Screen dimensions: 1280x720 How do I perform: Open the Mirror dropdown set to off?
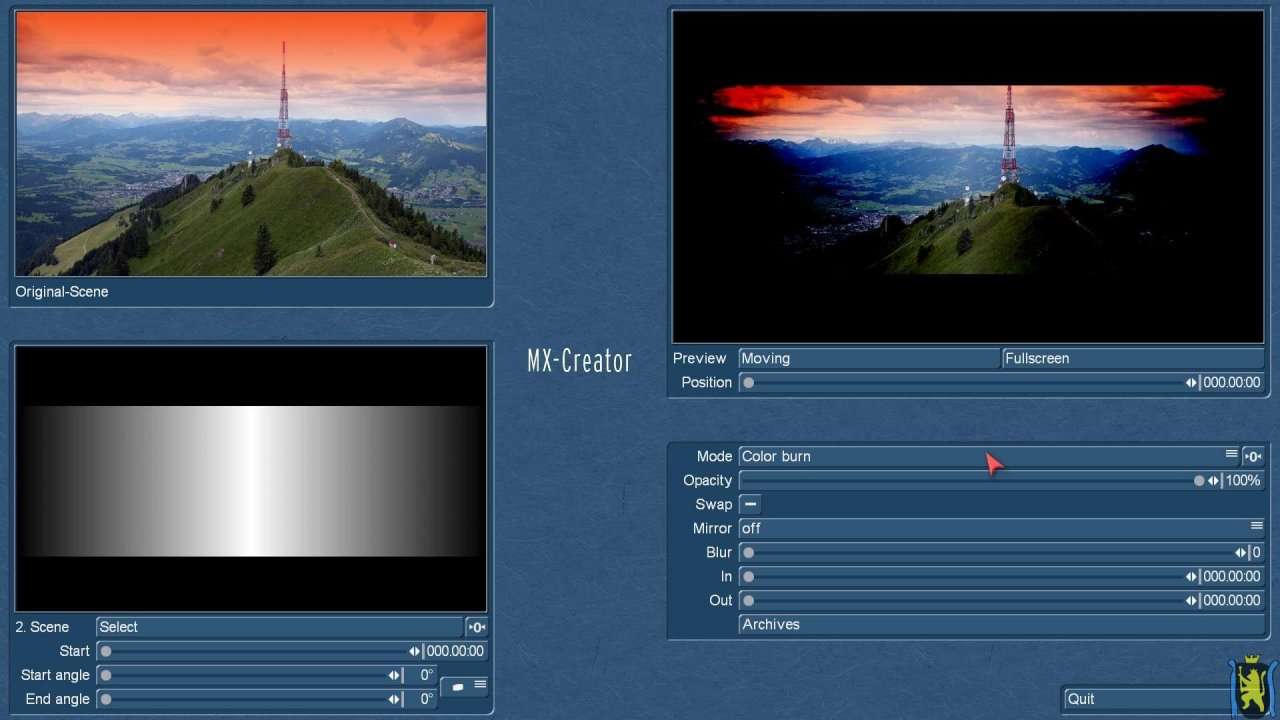pos(1000,529)
